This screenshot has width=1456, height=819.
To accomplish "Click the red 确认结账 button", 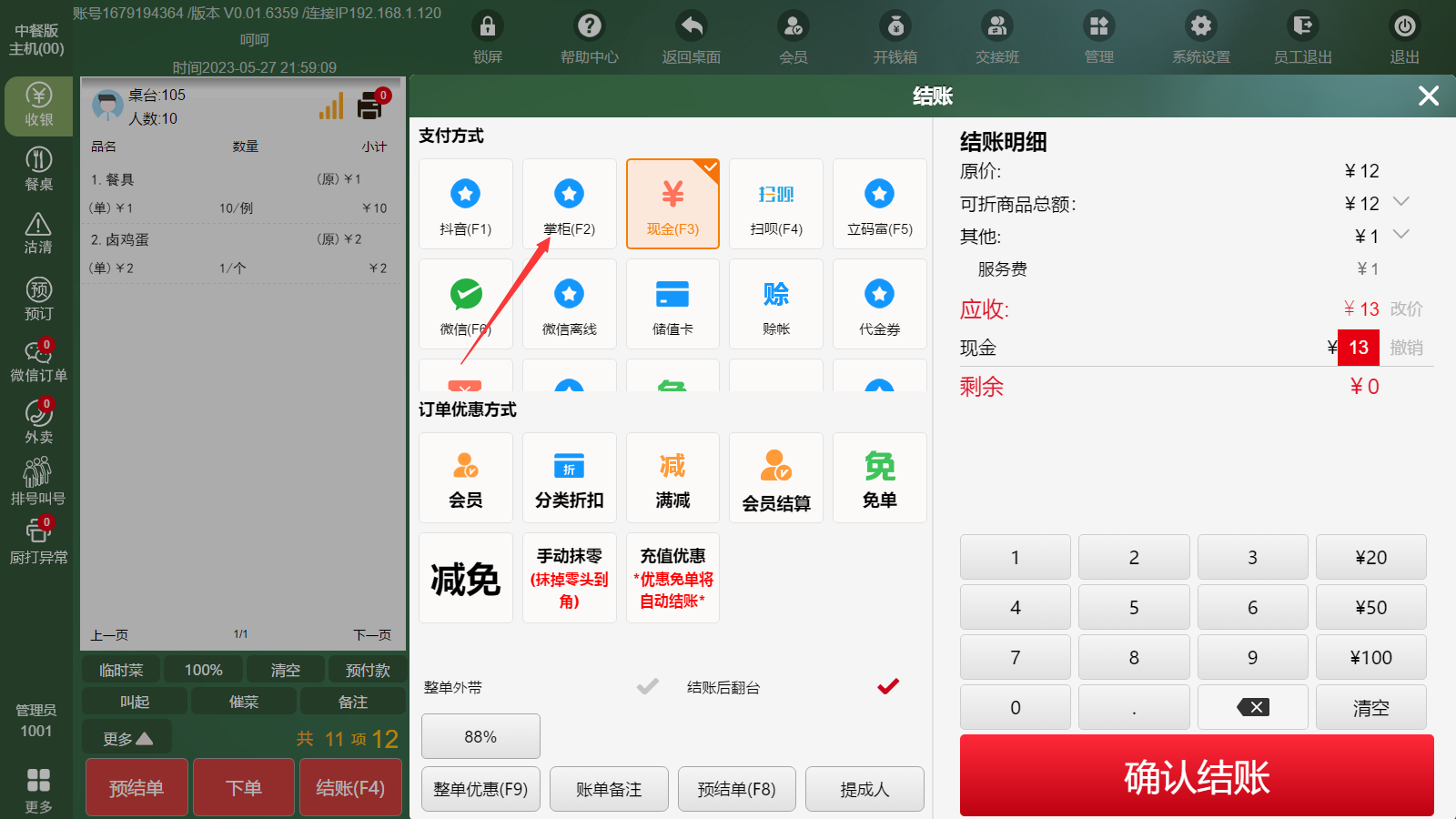I will tap(1197, 776).
